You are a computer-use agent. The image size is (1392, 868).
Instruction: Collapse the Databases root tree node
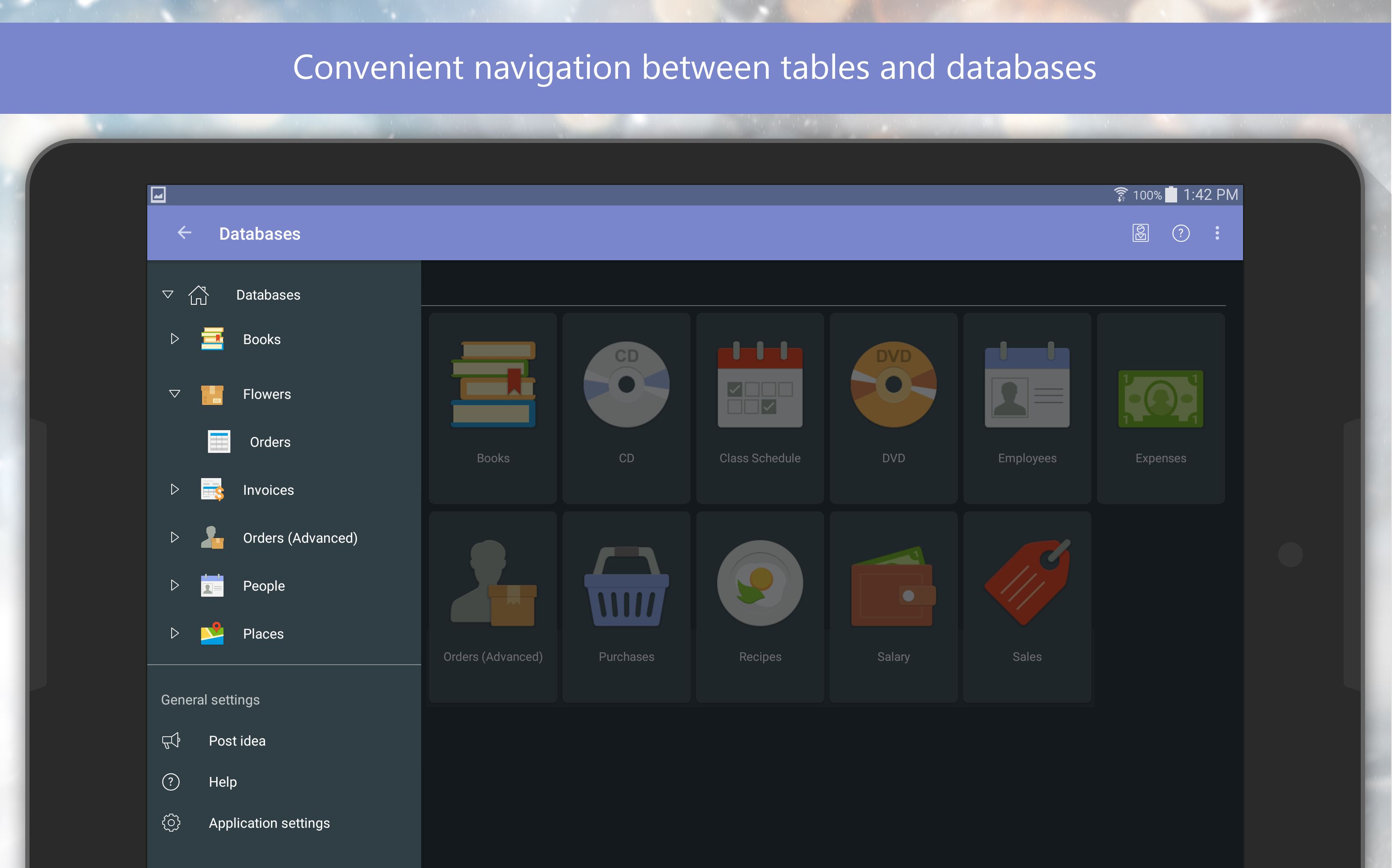(x=168, y=294)
